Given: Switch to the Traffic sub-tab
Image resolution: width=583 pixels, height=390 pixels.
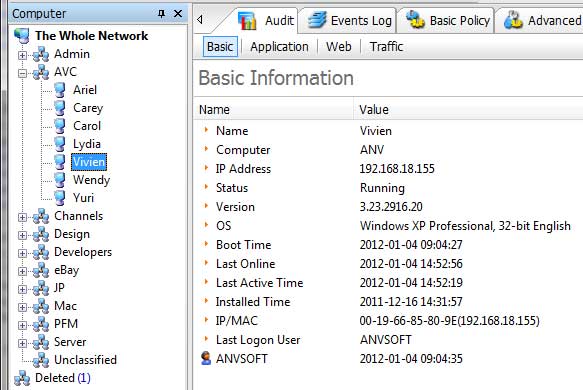Looking at the screenshot, I should [386, 47].
